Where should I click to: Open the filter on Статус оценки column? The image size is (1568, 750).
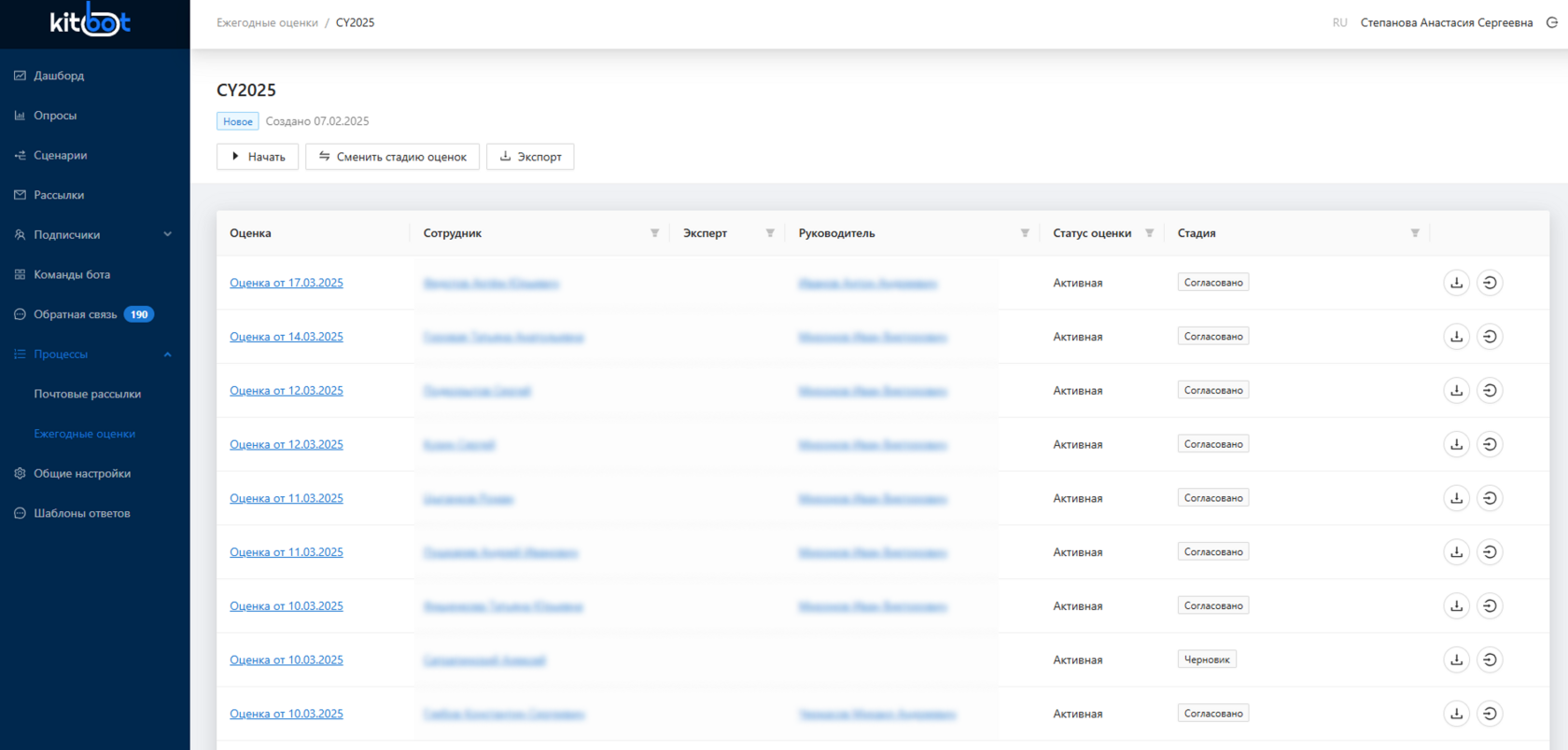(x=1149, y=233)
